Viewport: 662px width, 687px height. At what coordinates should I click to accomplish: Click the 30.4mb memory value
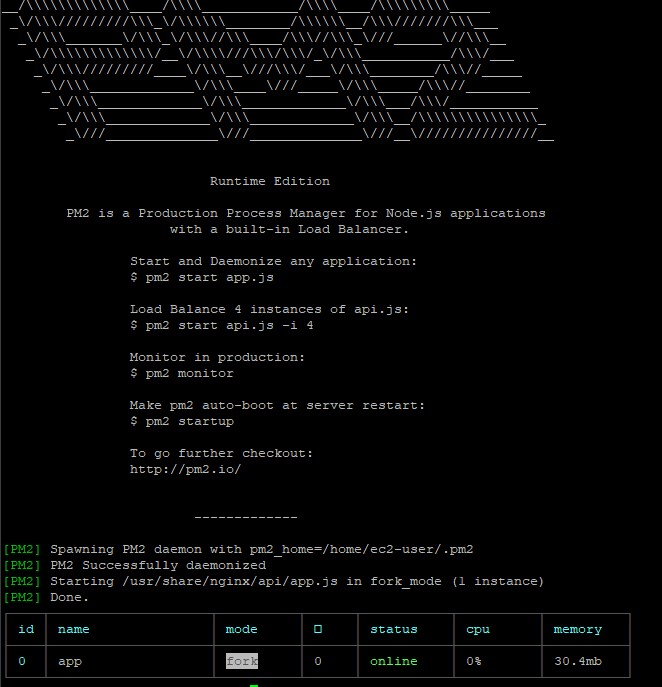[x=577, y=661]
